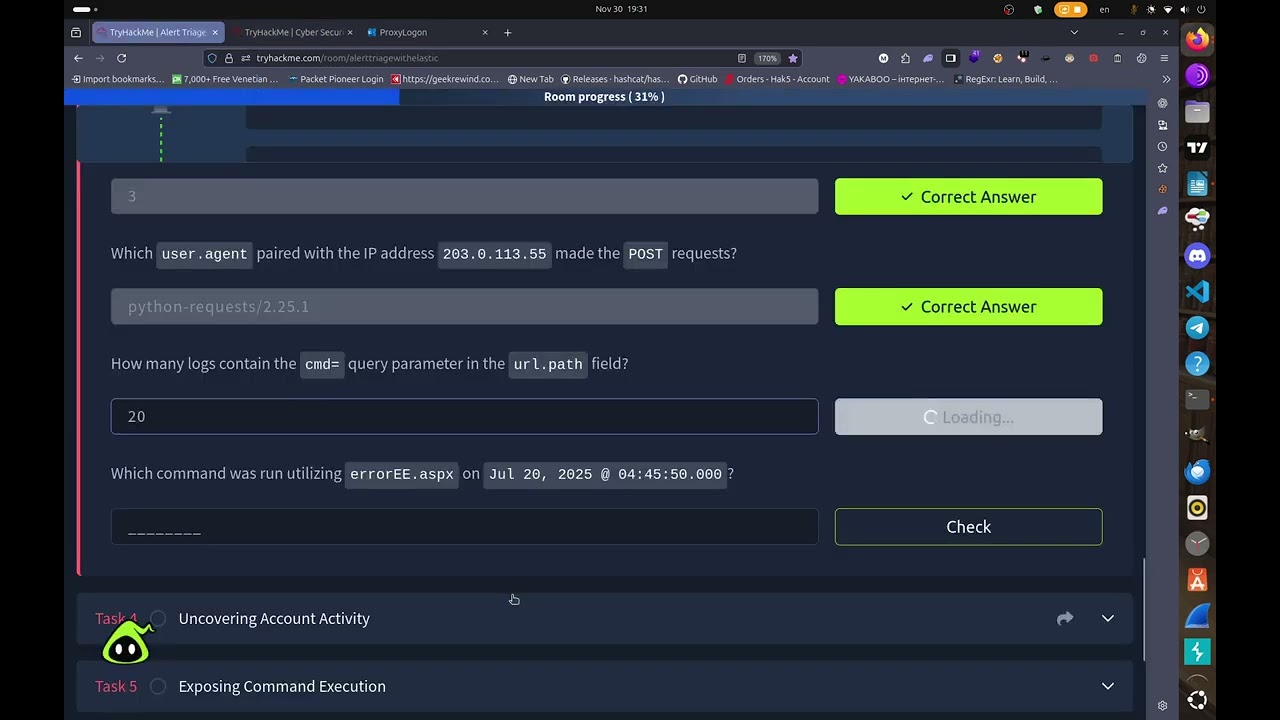Open Firefox sidebar settings gear
The image size is (1280, 720).
point(1162,705)
